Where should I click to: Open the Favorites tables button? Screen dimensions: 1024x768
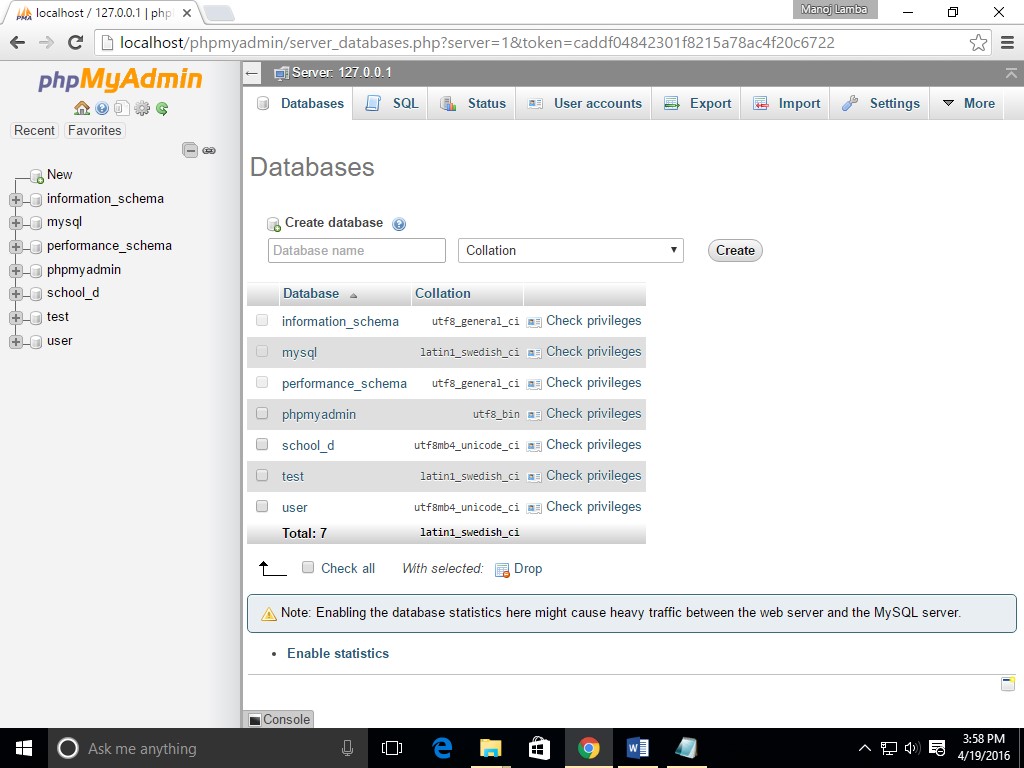pyautogui.click(x=95, y=131)
